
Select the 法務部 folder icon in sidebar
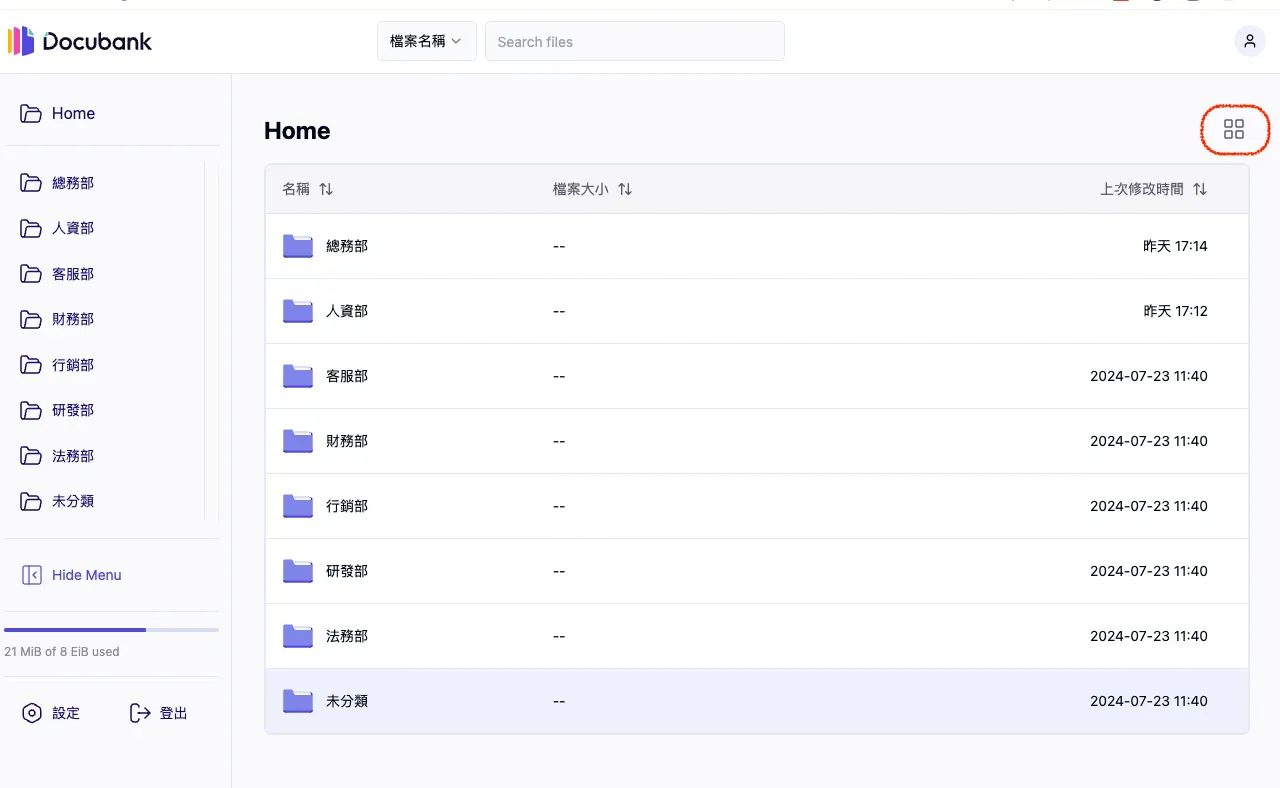coord(31,456)
